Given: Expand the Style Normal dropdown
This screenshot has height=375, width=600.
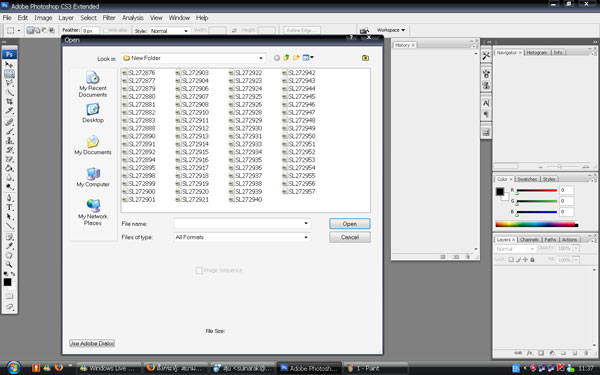Looking at the screenshot, I should tap(169, 31).
